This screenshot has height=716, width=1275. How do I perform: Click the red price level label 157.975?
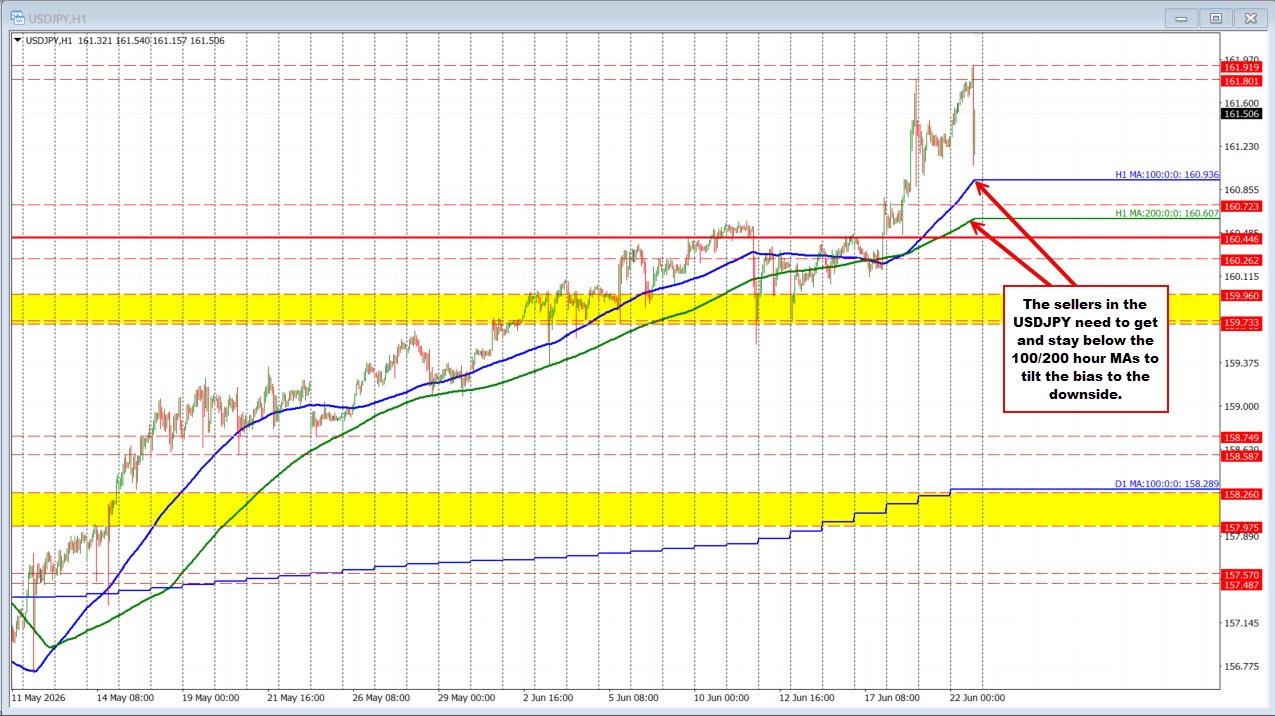click(1241, 527)
